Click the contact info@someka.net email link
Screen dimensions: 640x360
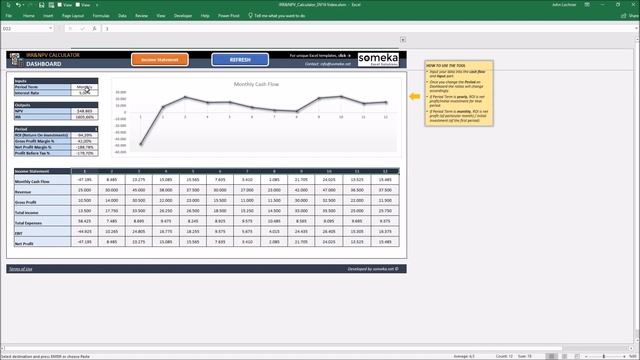pos(328,64)
